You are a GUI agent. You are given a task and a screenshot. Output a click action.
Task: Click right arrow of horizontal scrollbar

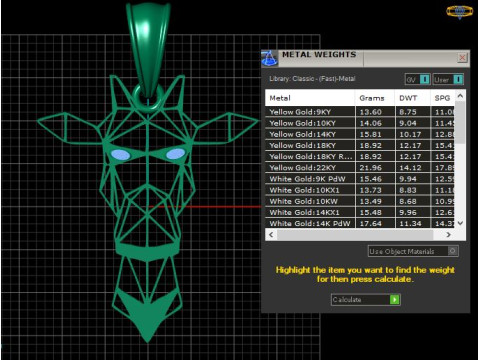point(448,235)
